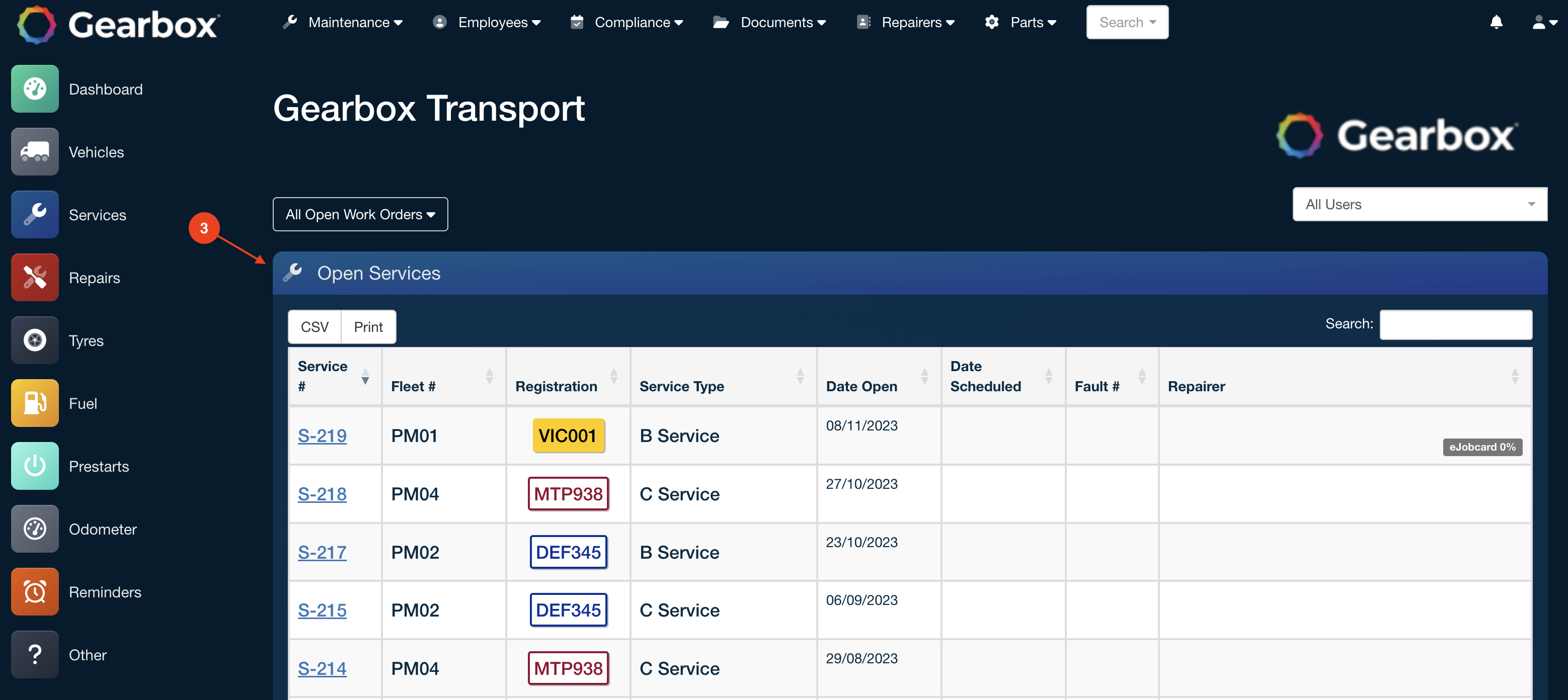Click the Compliance calendar icon in navbar
This screenshot has width=1568, height=700.
click(577, 22)
